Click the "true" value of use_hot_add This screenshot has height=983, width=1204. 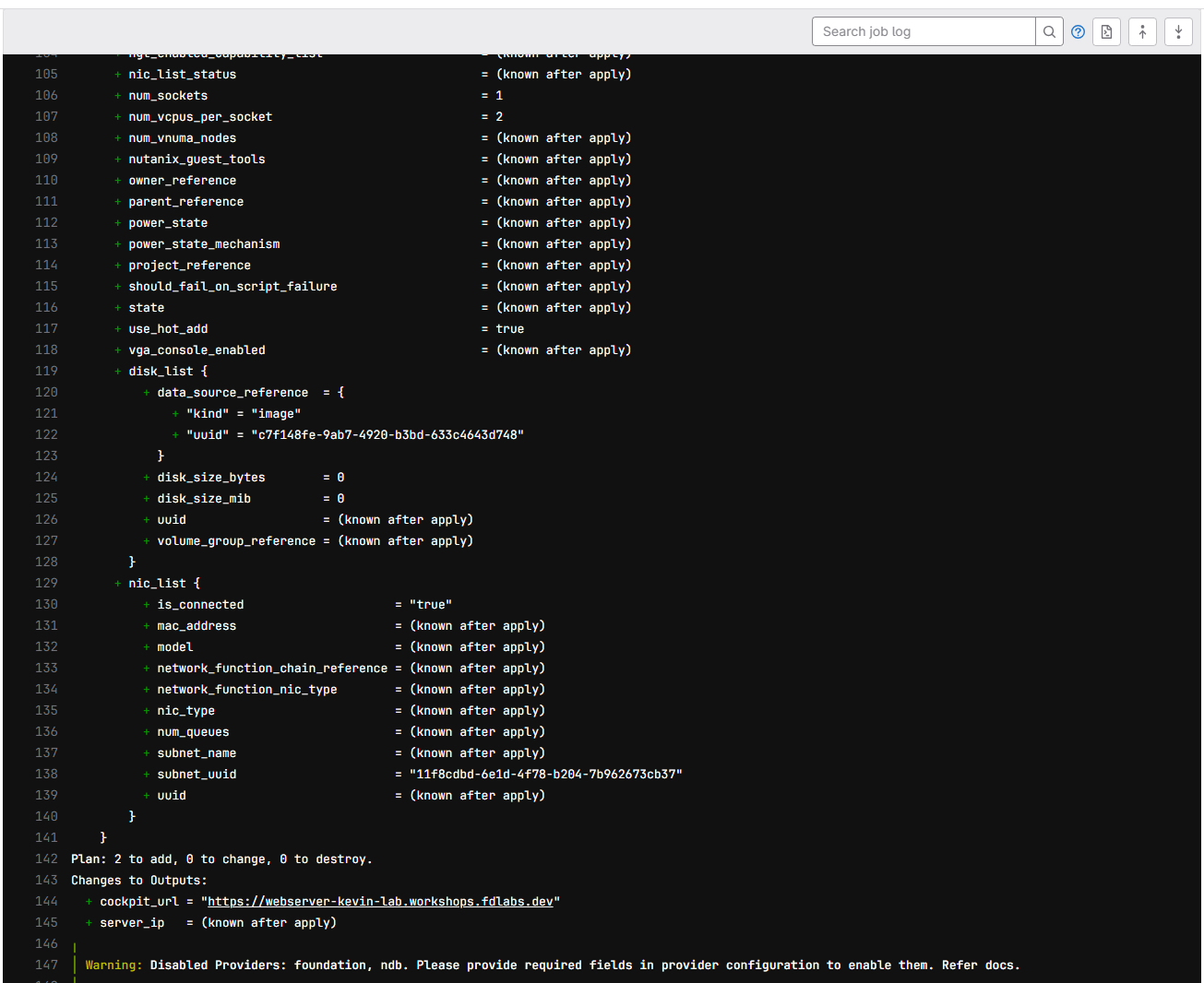point(510,329)
